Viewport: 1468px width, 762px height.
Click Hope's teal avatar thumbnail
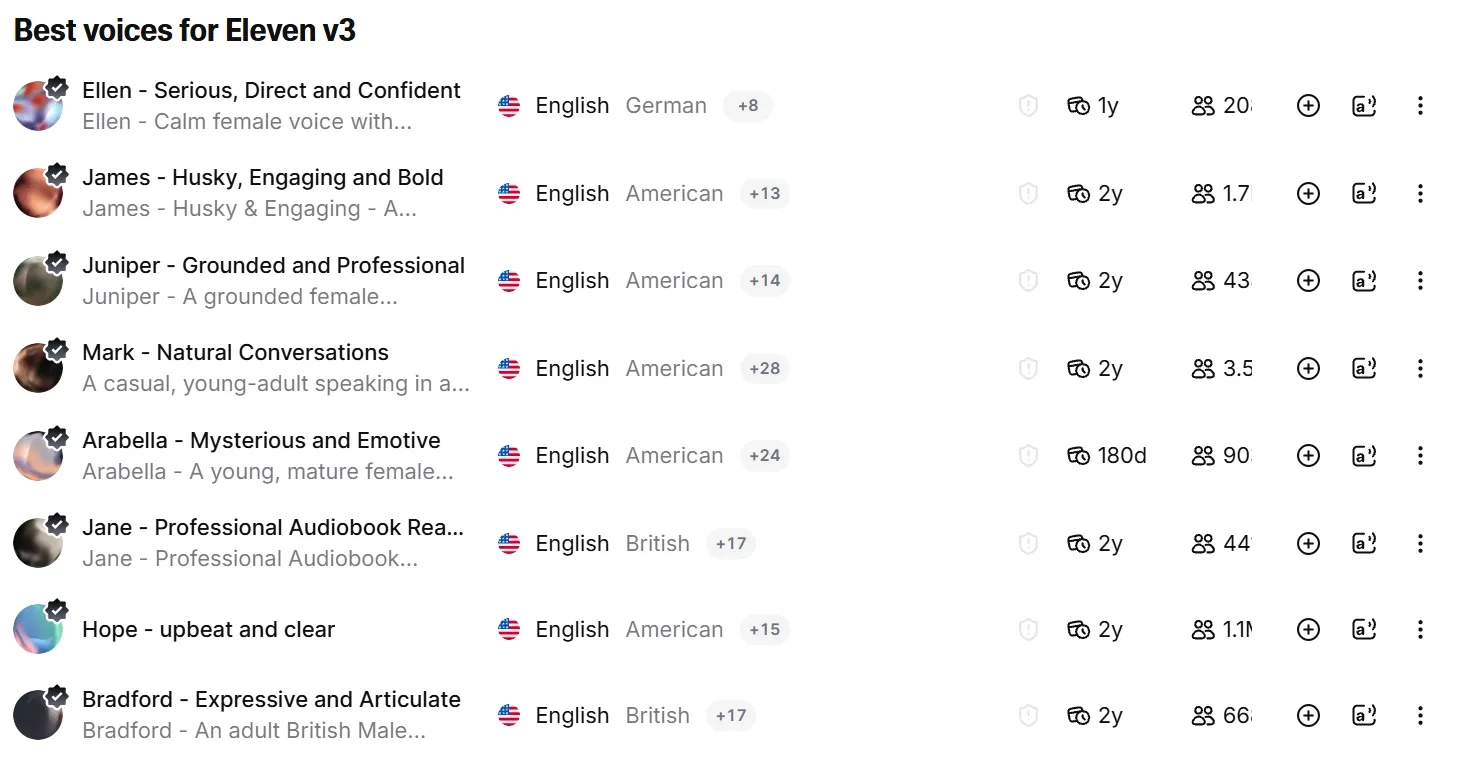coord(38,630)
